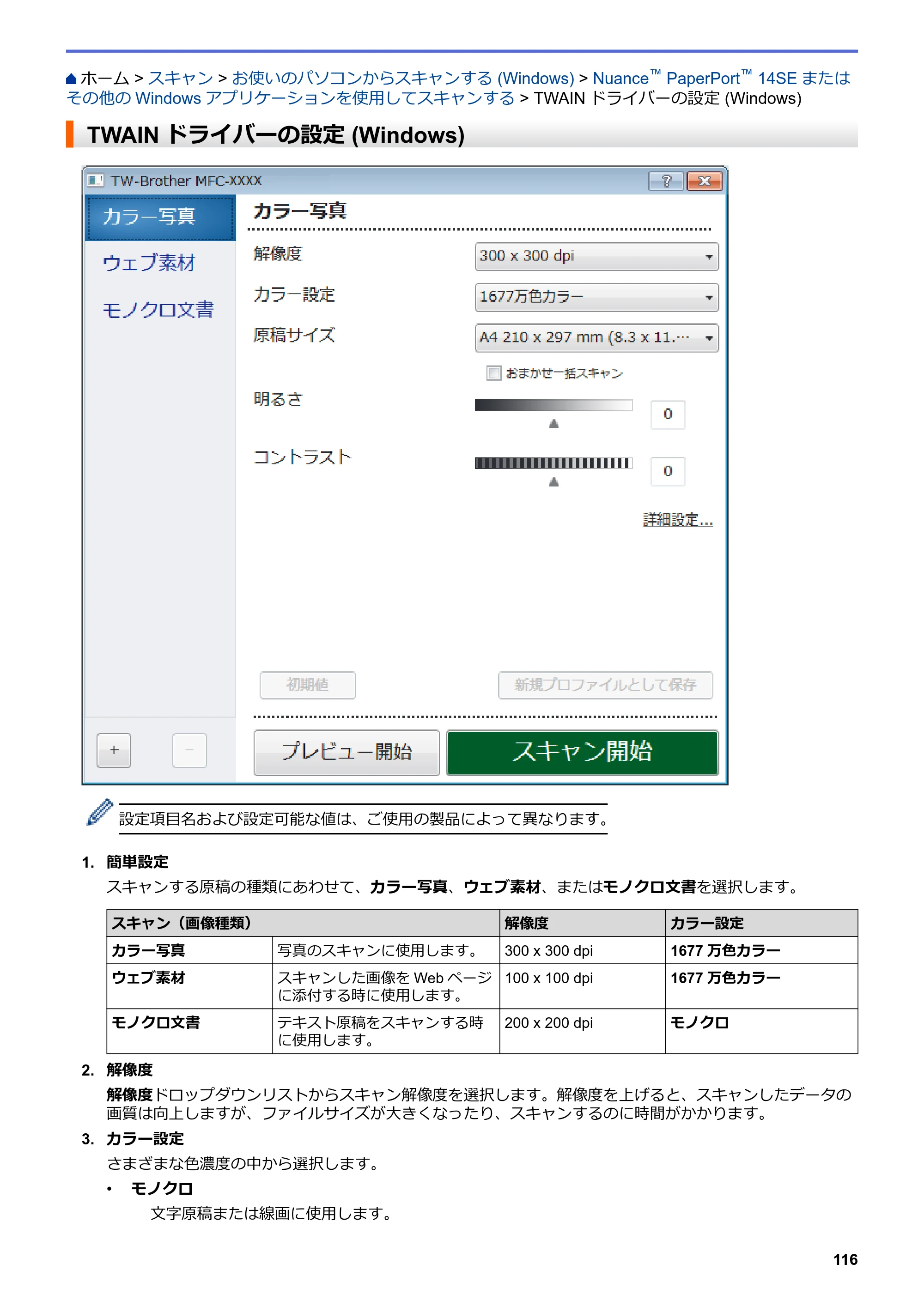Viewport: 924px width, 1307px height.
Task: Click table cell 100 x 100 dpi
Action: [583, 986]
